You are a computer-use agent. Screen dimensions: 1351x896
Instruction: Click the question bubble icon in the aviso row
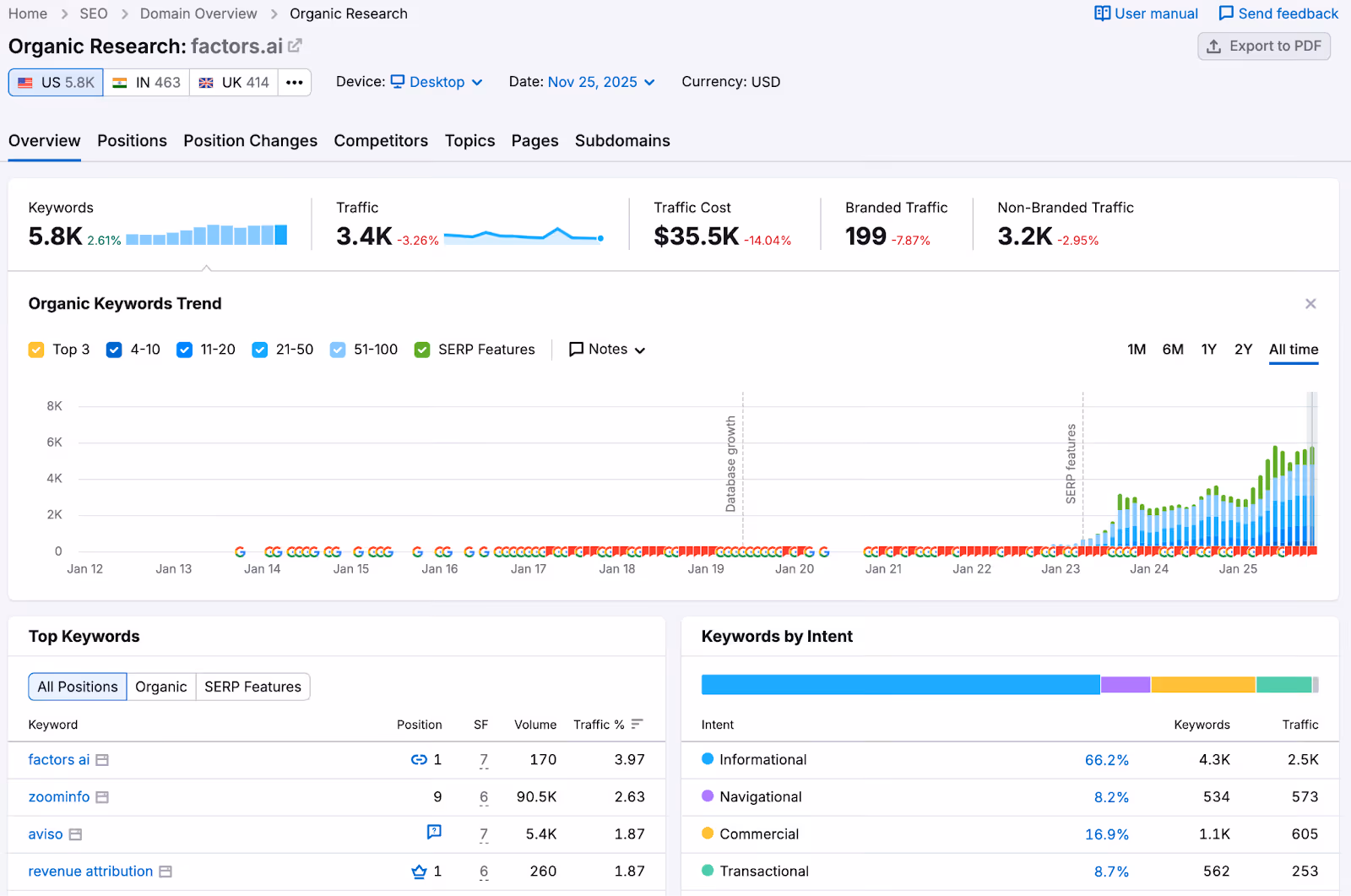tap(433, 834)
